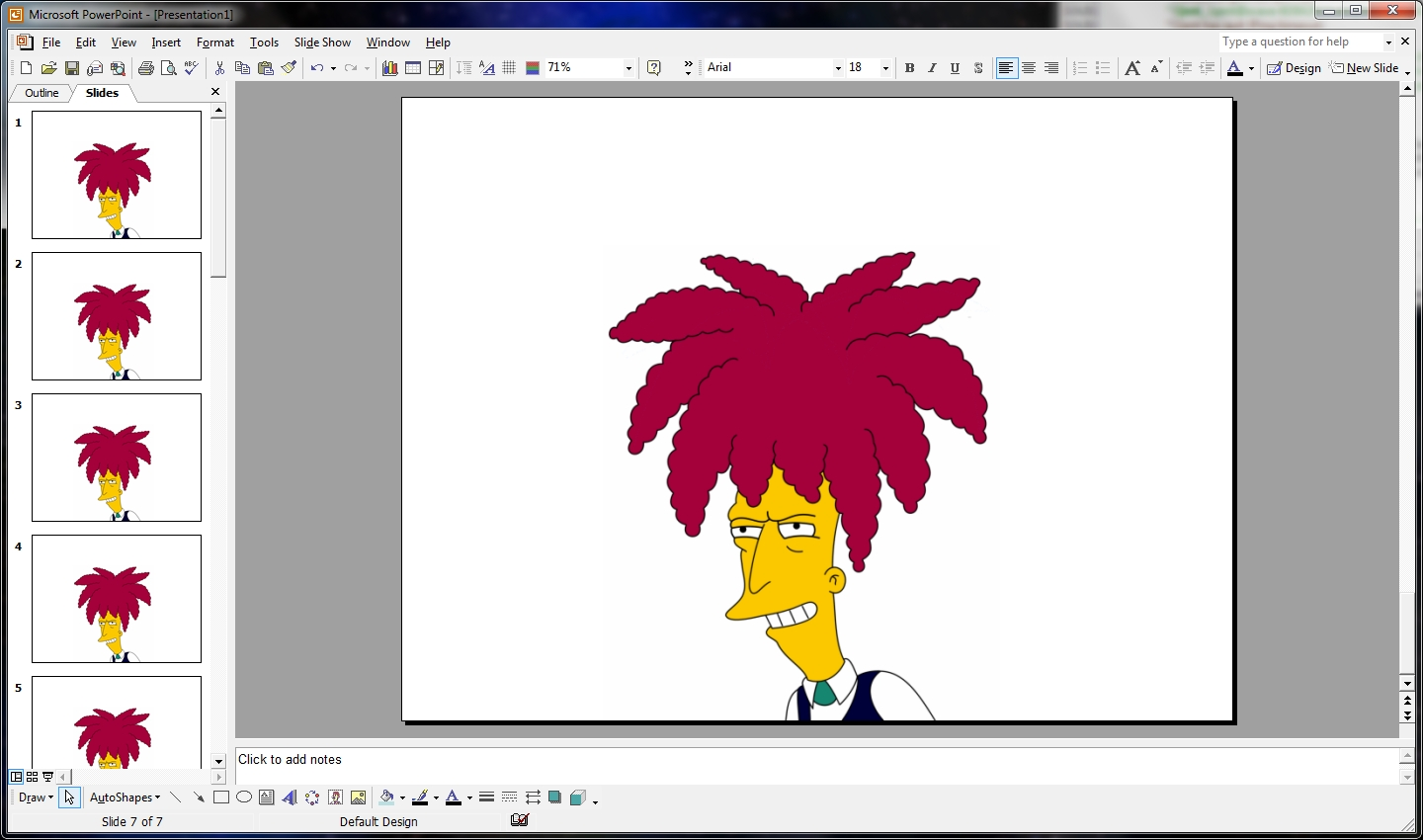Open the File menu
Image resolution: width=1423 pixels, height=840 pixels.
(x=51, y=42)
